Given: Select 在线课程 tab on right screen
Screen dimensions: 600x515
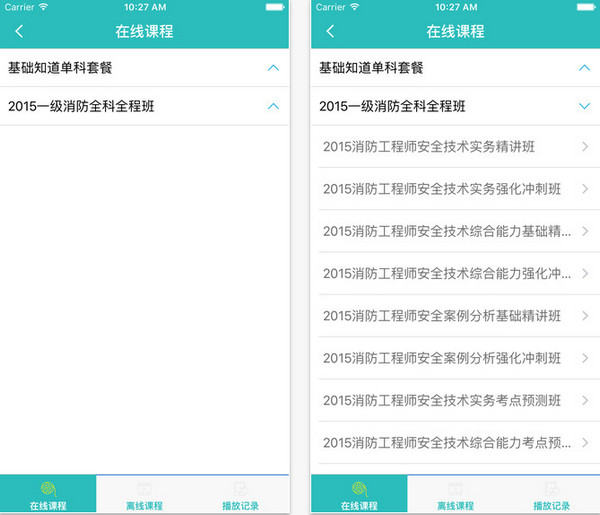Looking at the screenshot, I should click(x=359, y=494).
